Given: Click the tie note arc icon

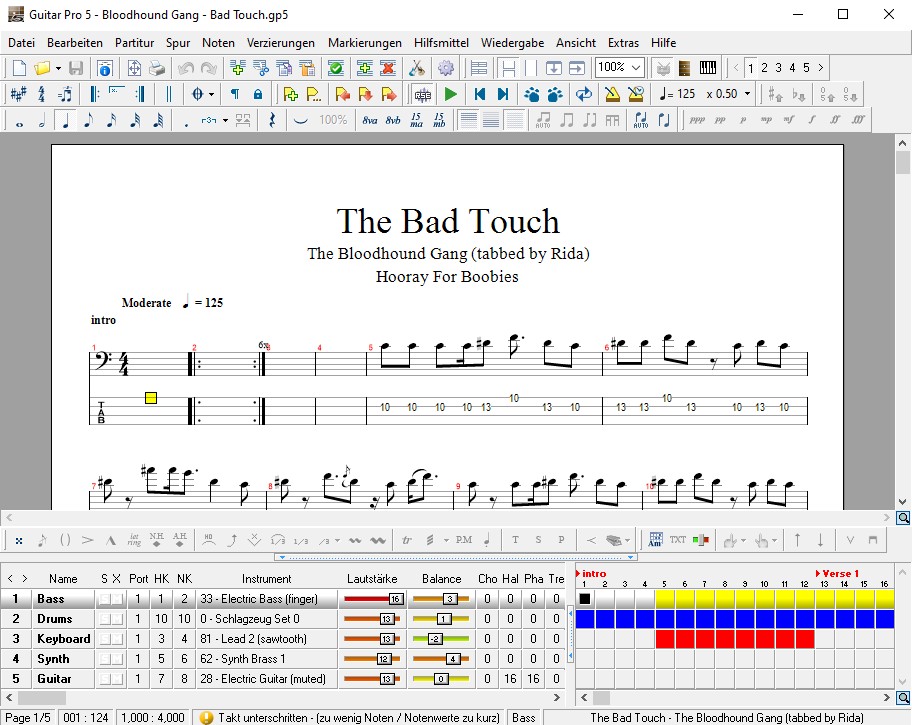Looking at the screenshot, I should tap(301, 120).
